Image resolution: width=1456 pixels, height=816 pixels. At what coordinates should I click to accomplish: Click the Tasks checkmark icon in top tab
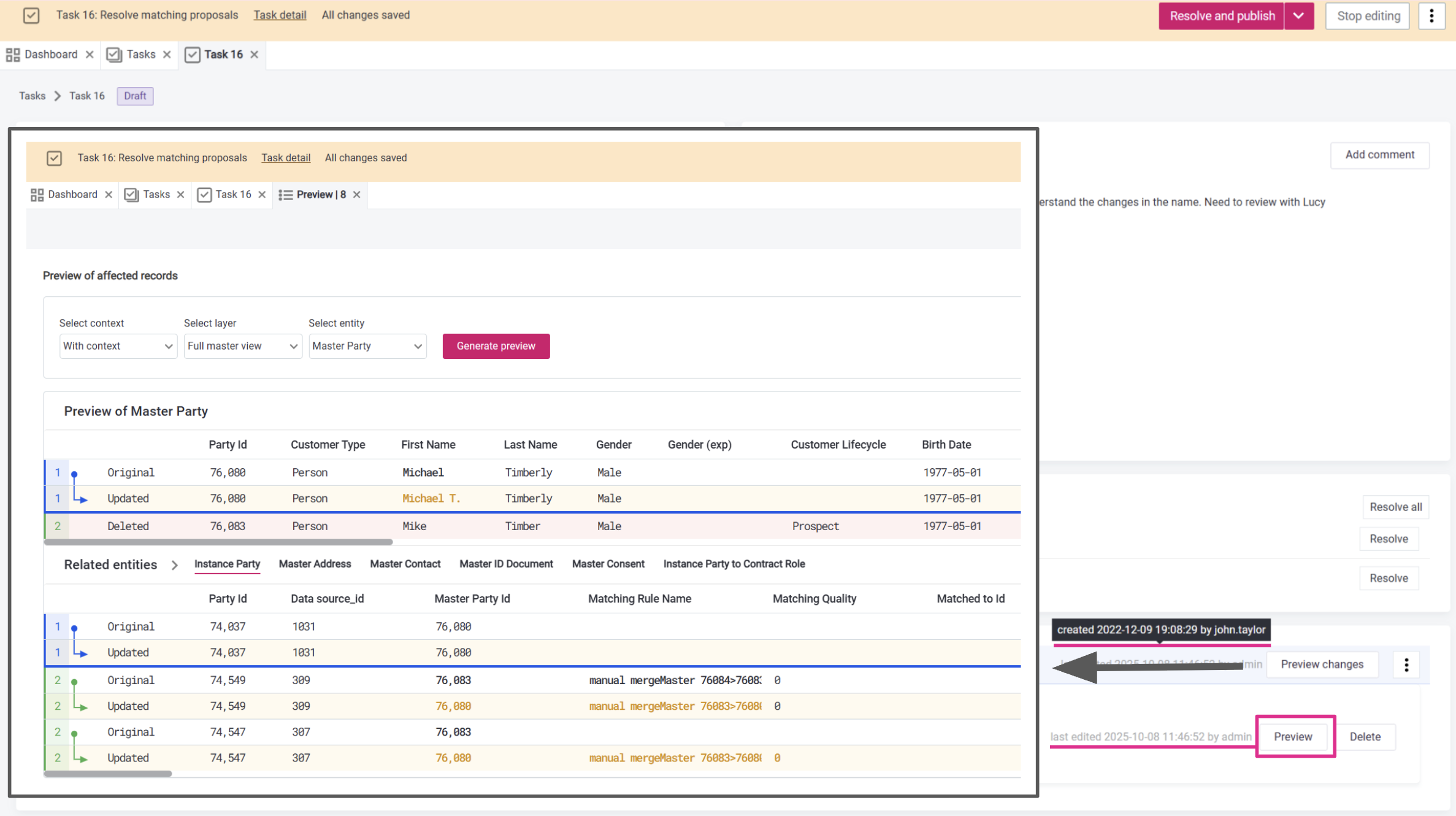(x=114, y=55)
